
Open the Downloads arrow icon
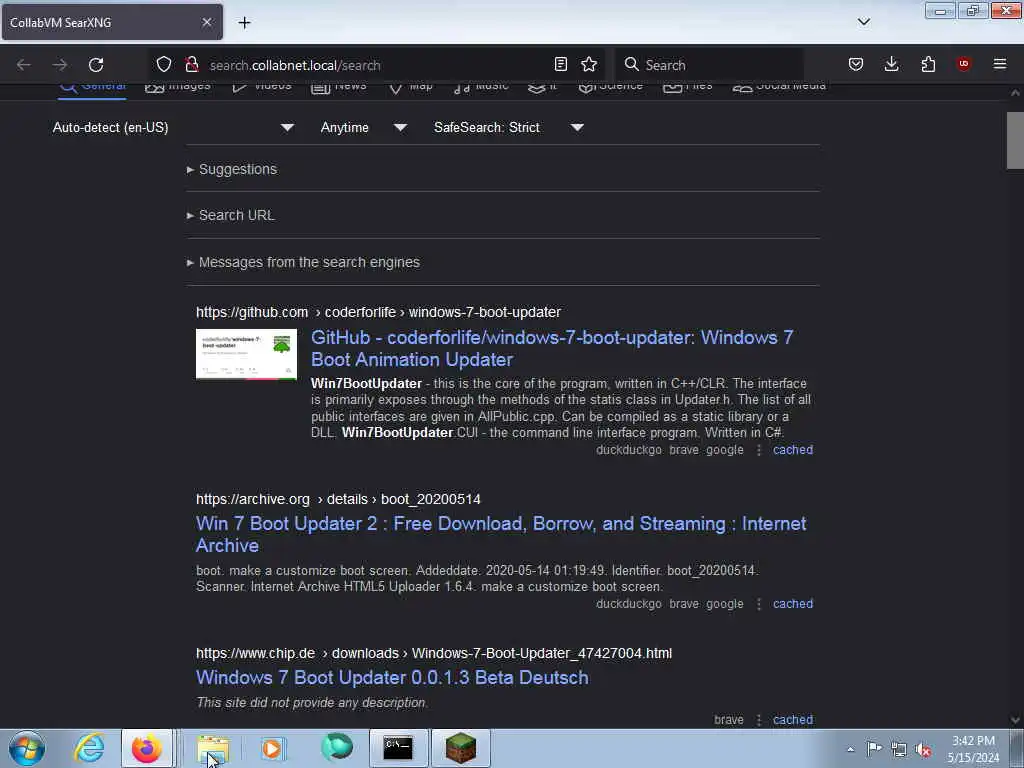click(x=891, y=64)
